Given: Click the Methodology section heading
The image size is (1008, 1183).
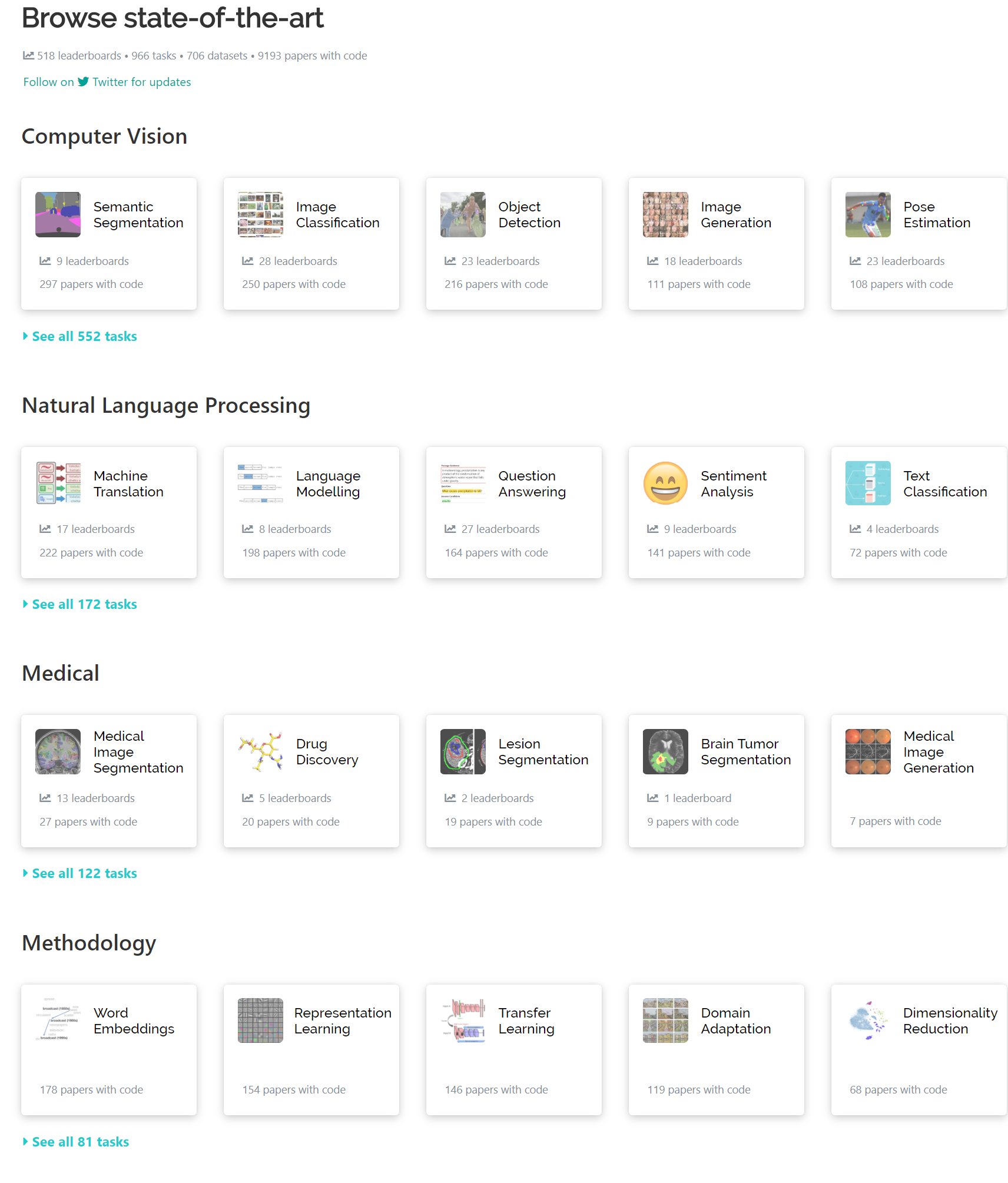Looking at the screenshot, I should 89,943.
